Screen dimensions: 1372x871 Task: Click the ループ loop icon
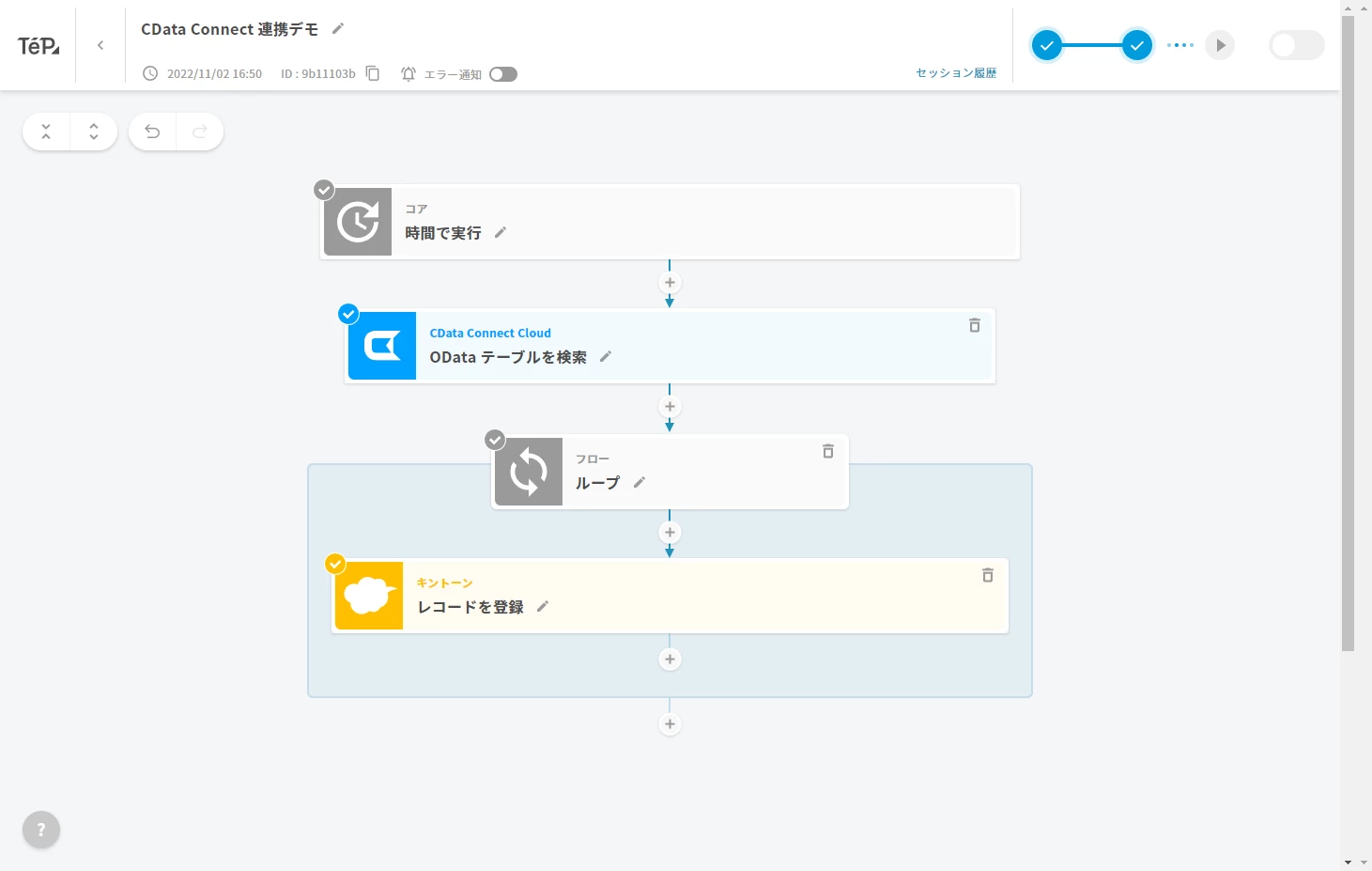[x=529, y=472]
